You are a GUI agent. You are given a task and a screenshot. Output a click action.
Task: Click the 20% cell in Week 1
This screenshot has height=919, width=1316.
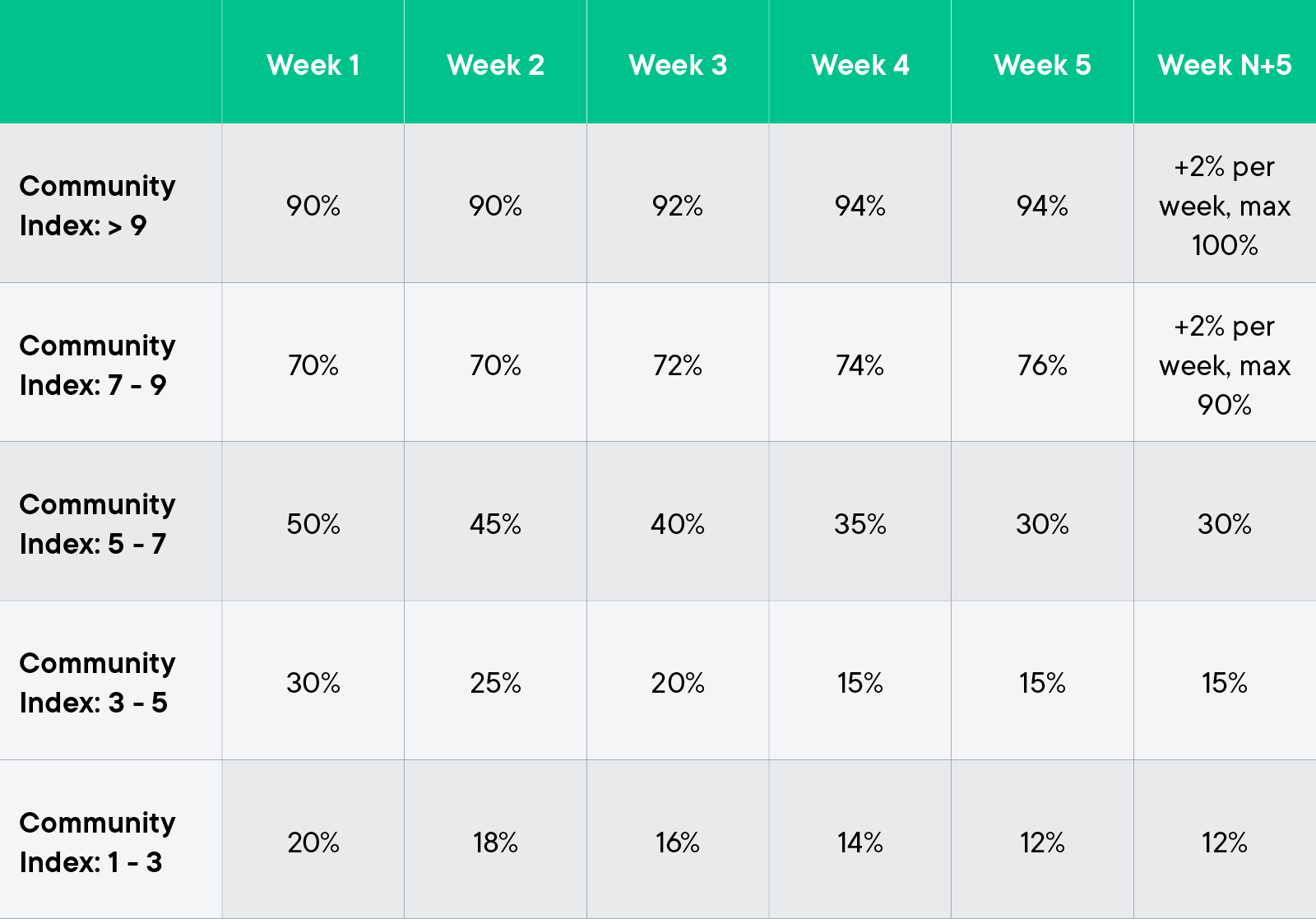click(313, 842)
